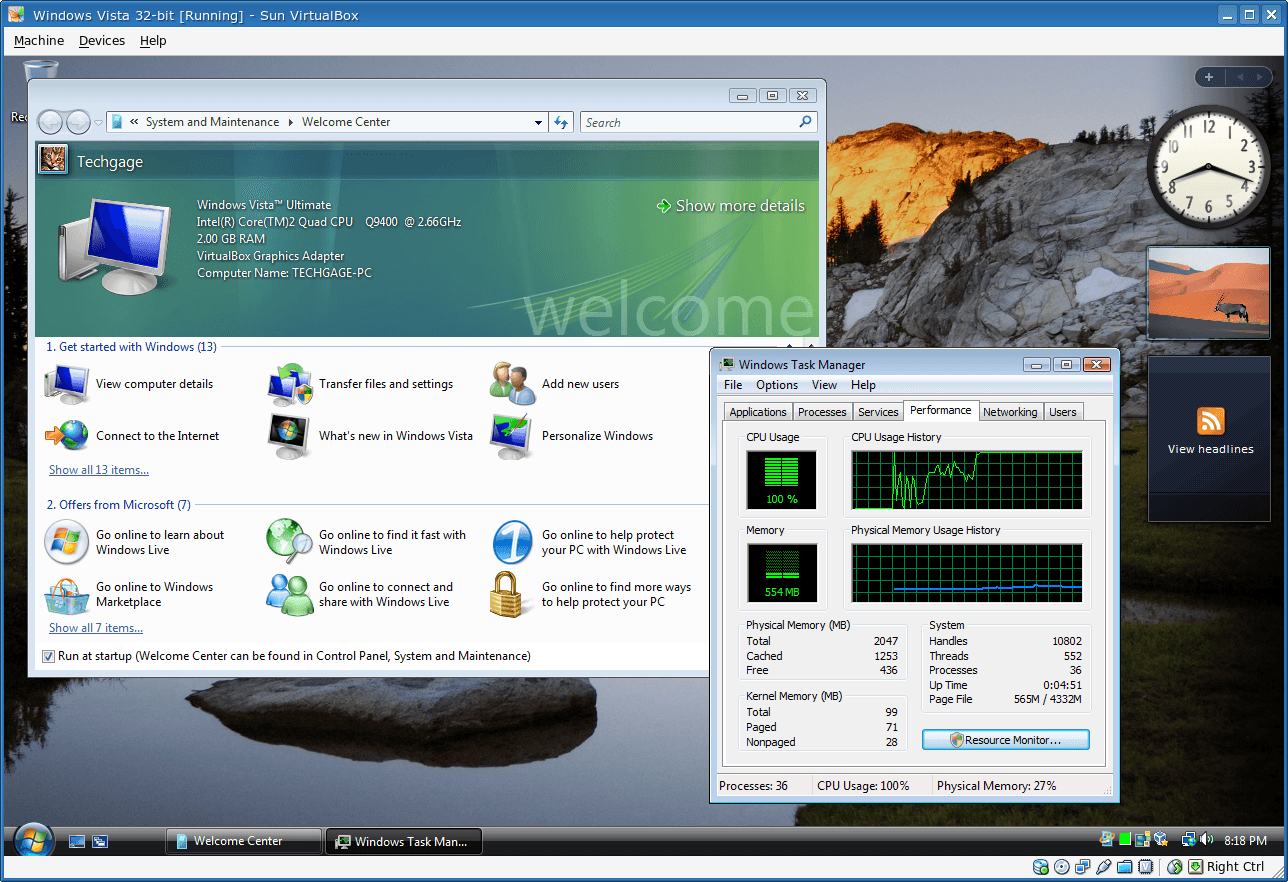Switch to the Services tab
This screenshot has width=1288, height=882.
pos(878,412)
